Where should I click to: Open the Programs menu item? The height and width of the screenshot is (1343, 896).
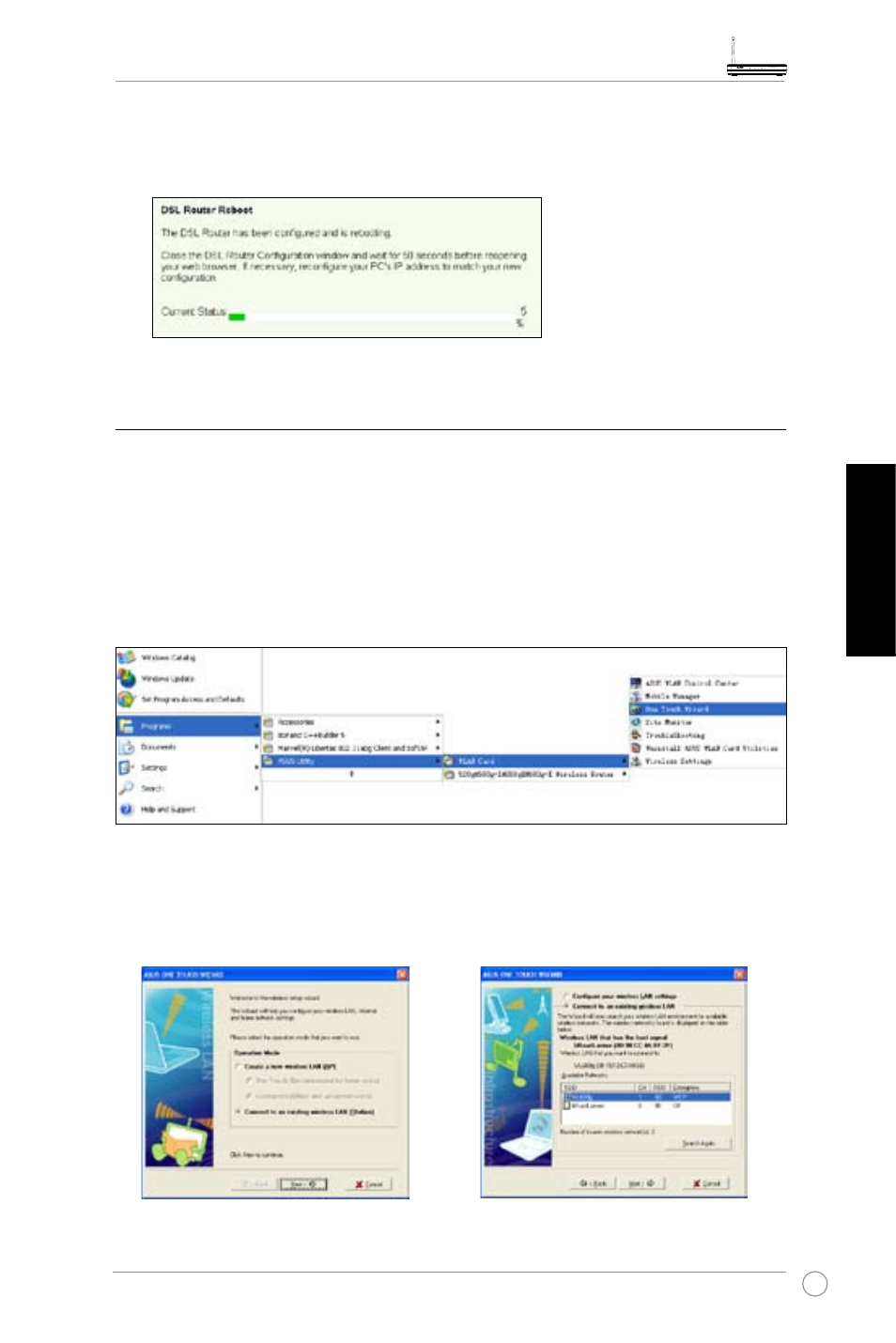(189, 726)
